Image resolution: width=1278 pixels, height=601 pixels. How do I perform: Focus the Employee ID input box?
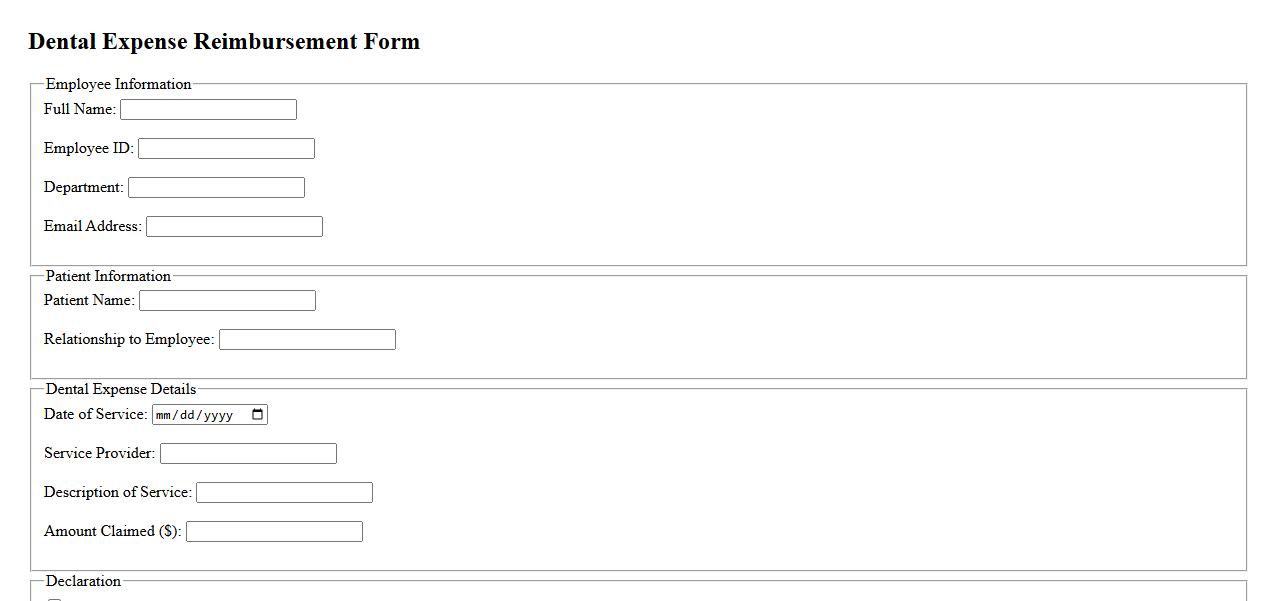[226, 149]
